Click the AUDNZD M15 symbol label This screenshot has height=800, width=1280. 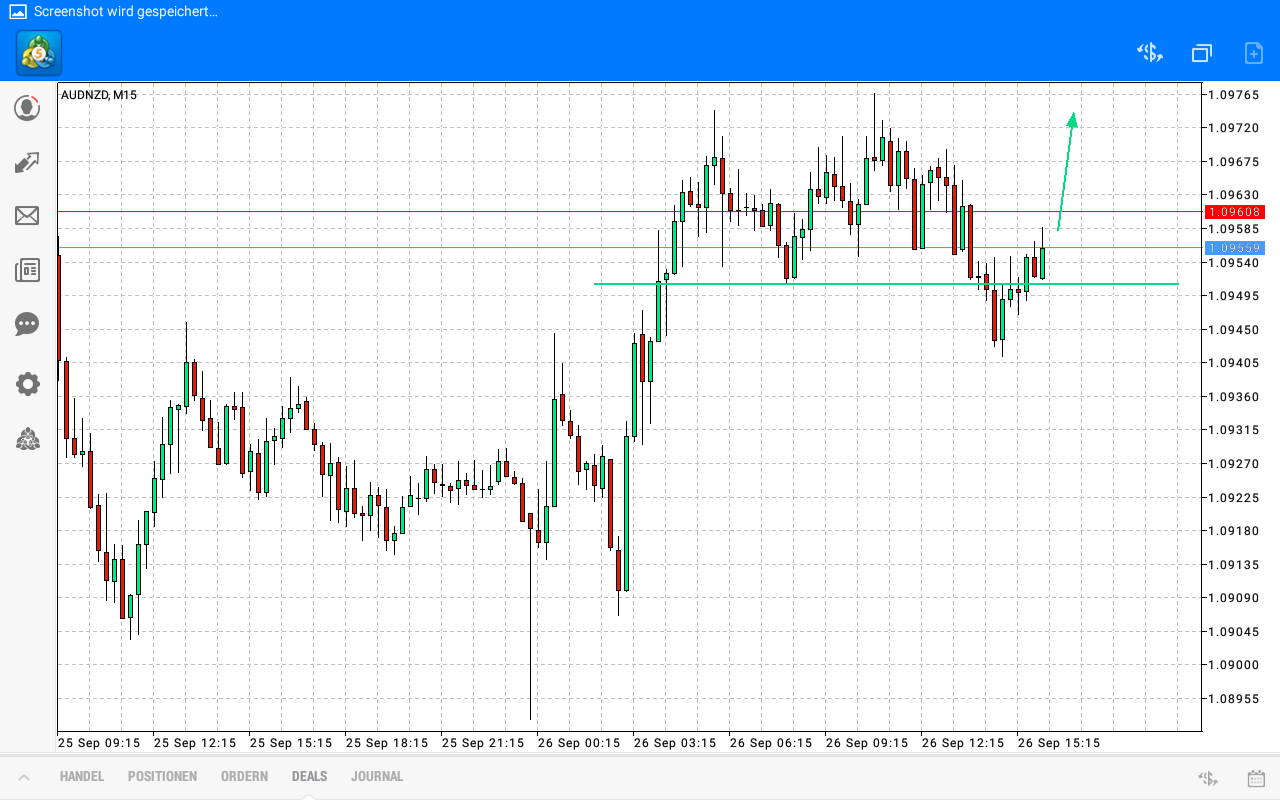pyautogui.click(x=97, y=95)
